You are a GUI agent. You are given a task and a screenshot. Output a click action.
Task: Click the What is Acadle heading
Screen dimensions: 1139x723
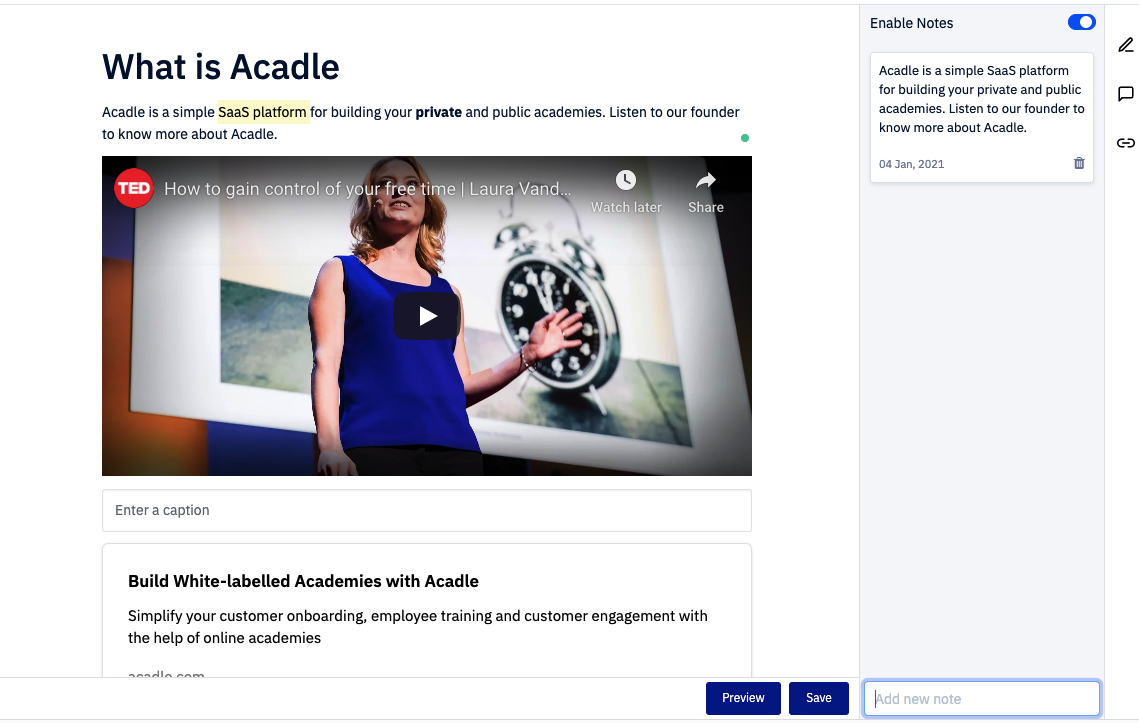point(221,67)
